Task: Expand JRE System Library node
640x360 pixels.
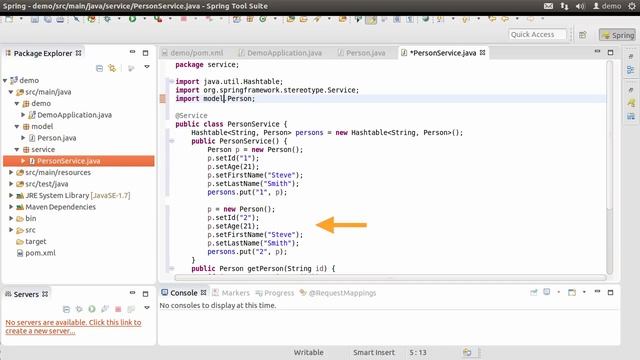Action: tap(11, 195)
